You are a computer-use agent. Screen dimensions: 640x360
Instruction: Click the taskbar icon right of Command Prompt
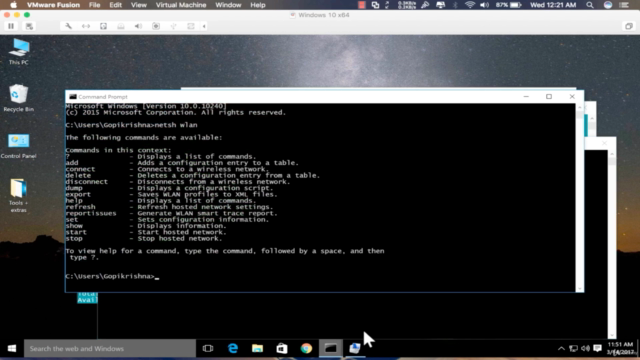click(x=354, y=349)
